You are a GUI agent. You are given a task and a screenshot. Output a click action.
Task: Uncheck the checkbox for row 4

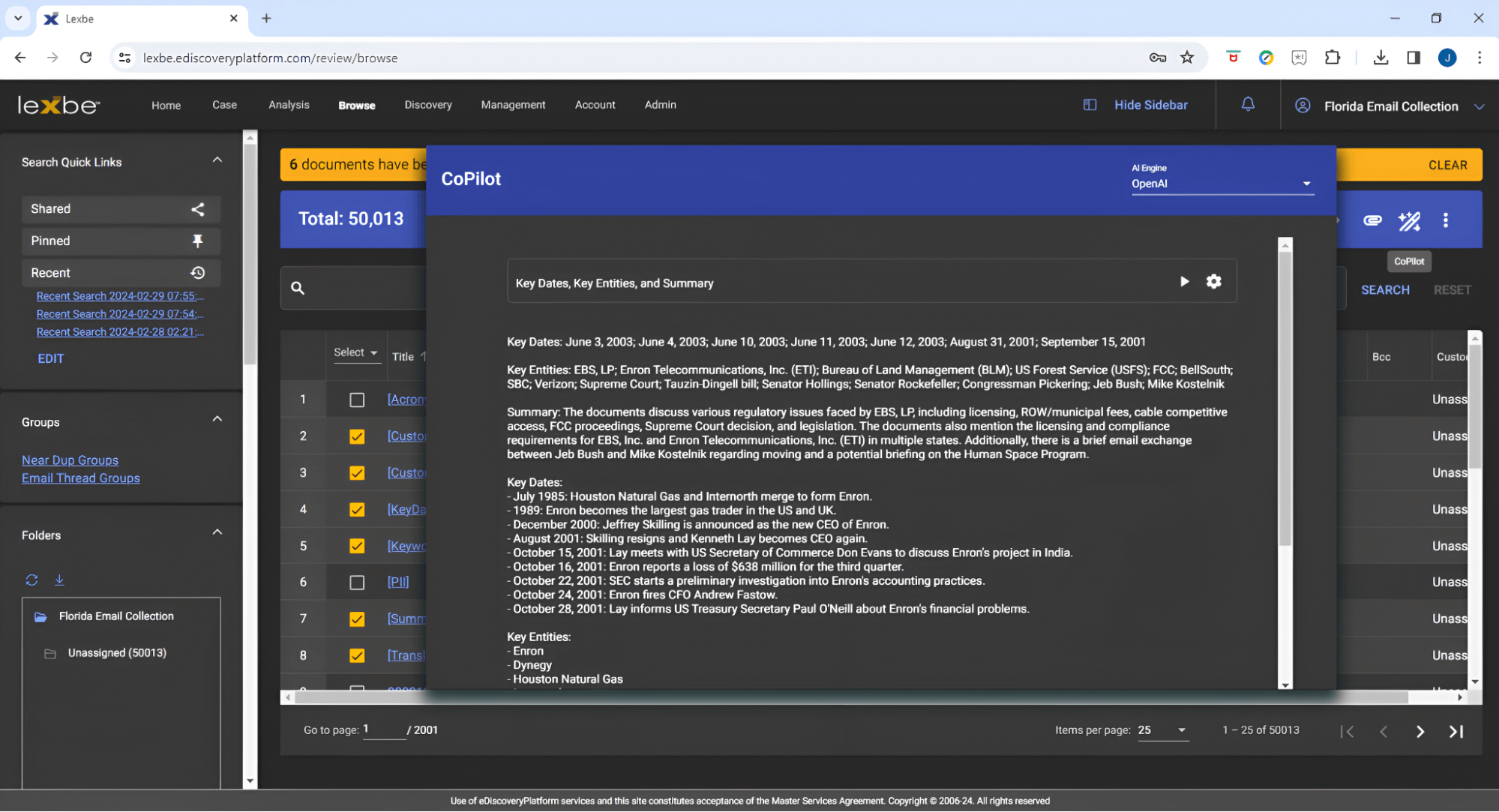pos(357,510)
